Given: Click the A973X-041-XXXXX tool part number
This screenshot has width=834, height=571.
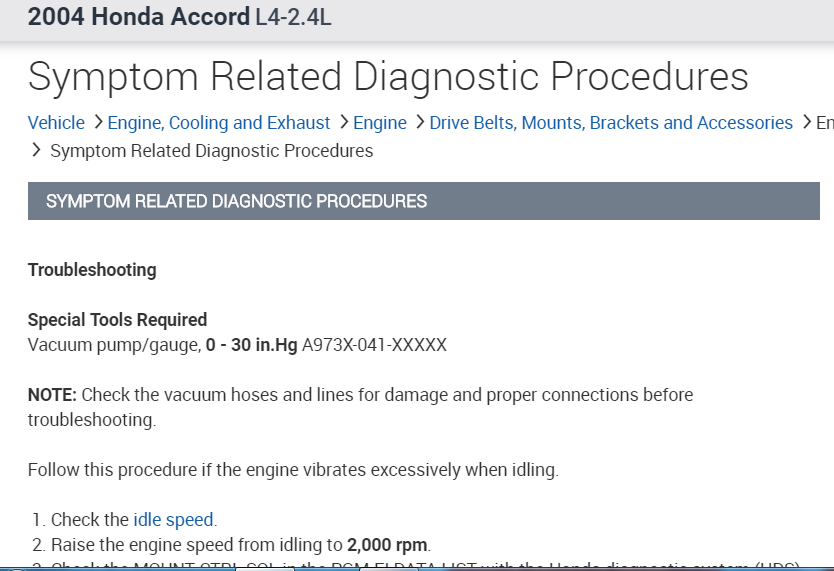Looking at the screenshot, I should point(374,345).
